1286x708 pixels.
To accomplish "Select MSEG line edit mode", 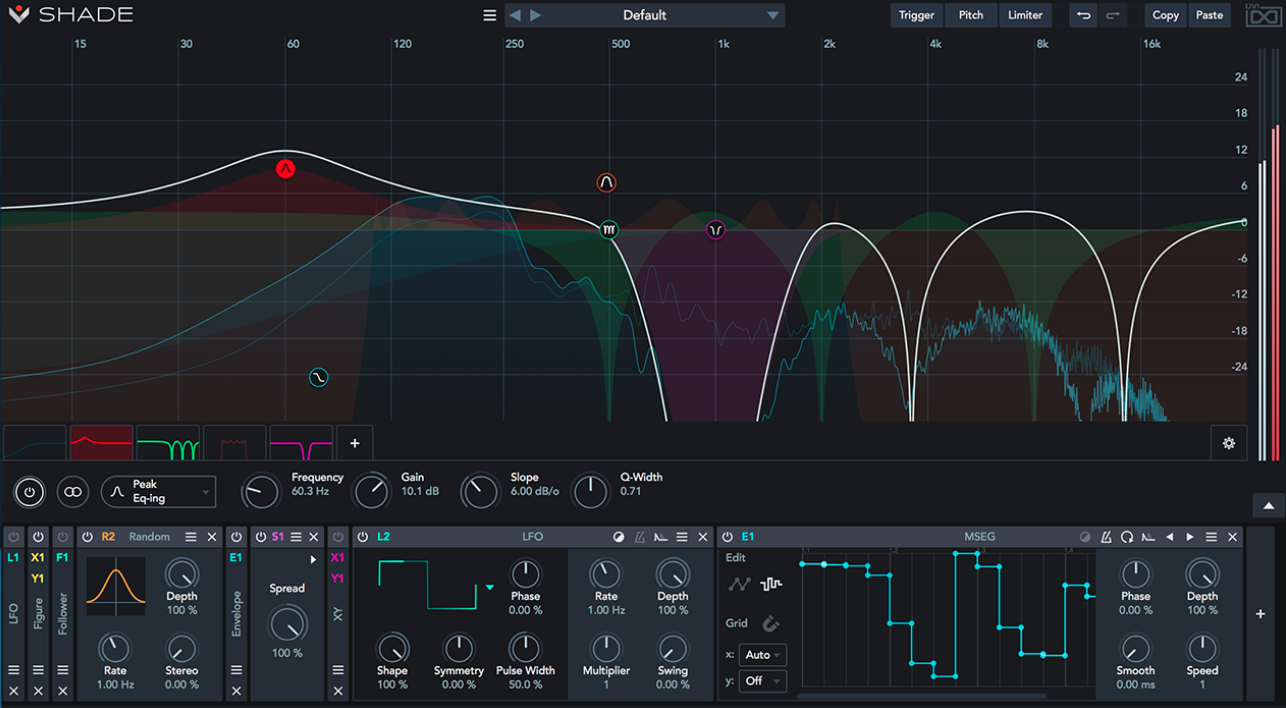I will tap(739, 584).
